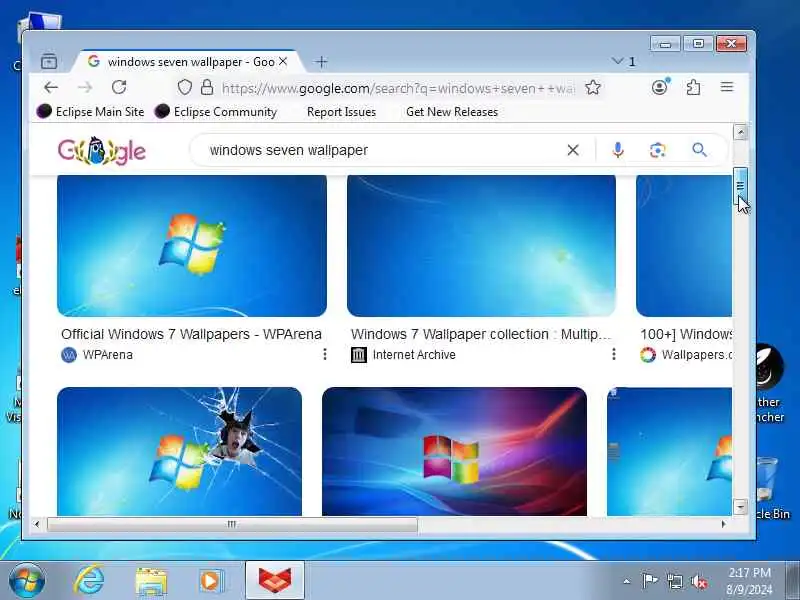Click the horizontal scrollbar left arrow

37,524
